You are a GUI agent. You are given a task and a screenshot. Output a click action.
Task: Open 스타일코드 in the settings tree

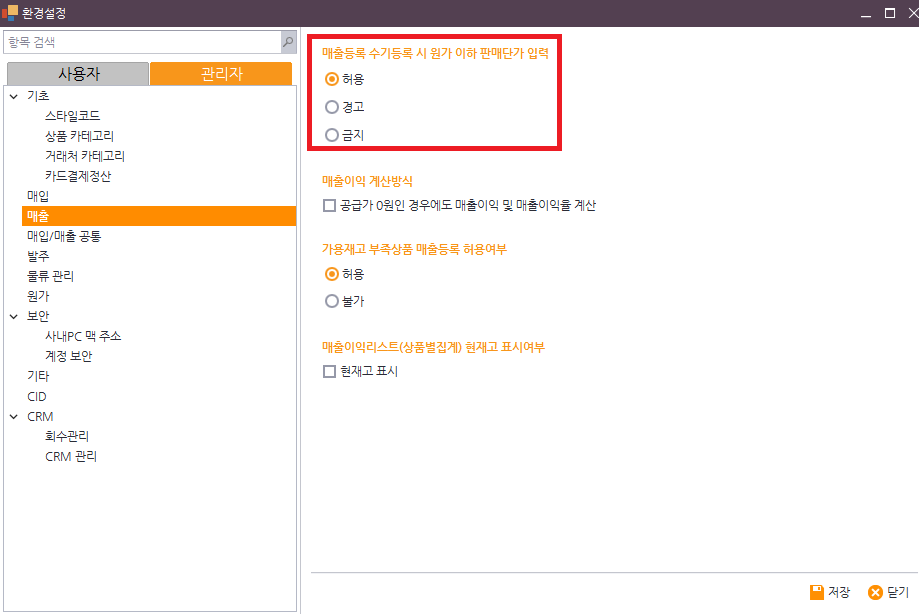72,116
